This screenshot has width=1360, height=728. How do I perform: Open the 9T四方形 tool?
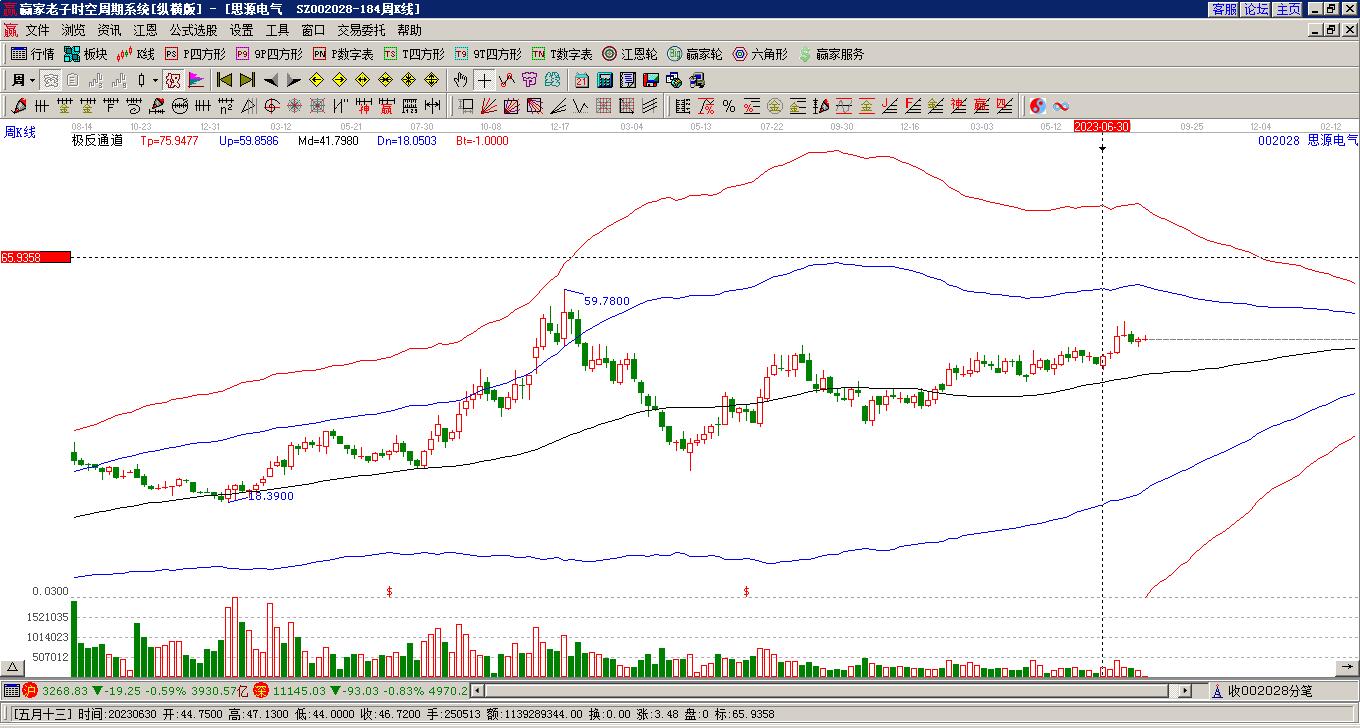pyautogui.click(x=487, y=54)
